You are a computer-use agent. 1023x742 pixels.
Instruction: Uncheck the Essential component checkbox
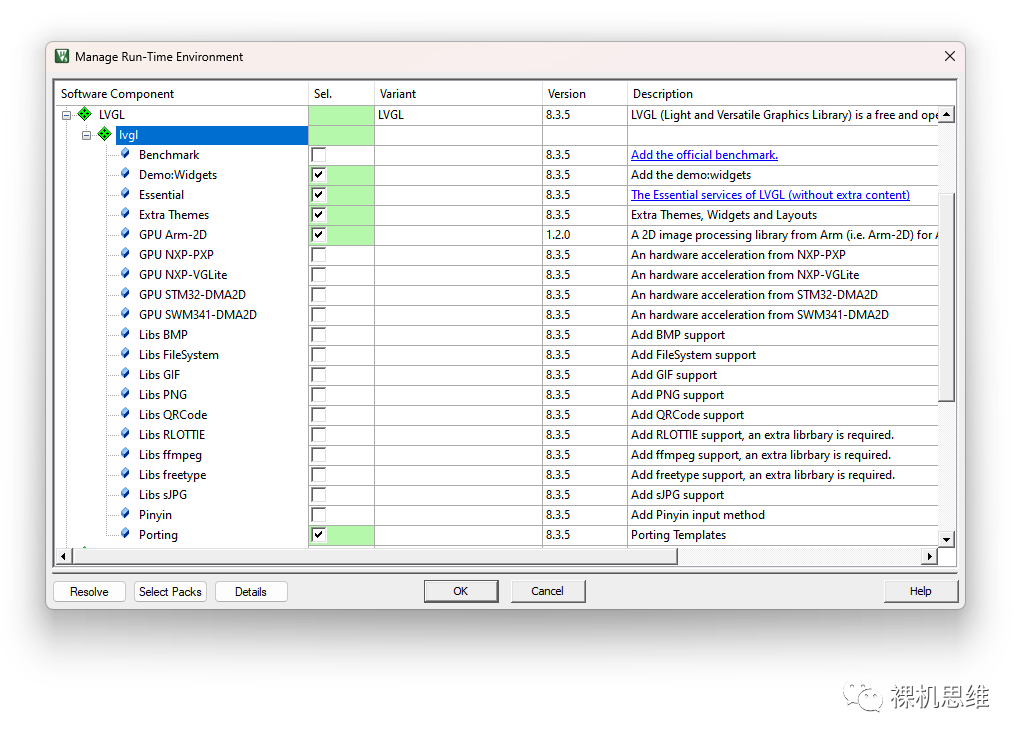coord(318,194)
